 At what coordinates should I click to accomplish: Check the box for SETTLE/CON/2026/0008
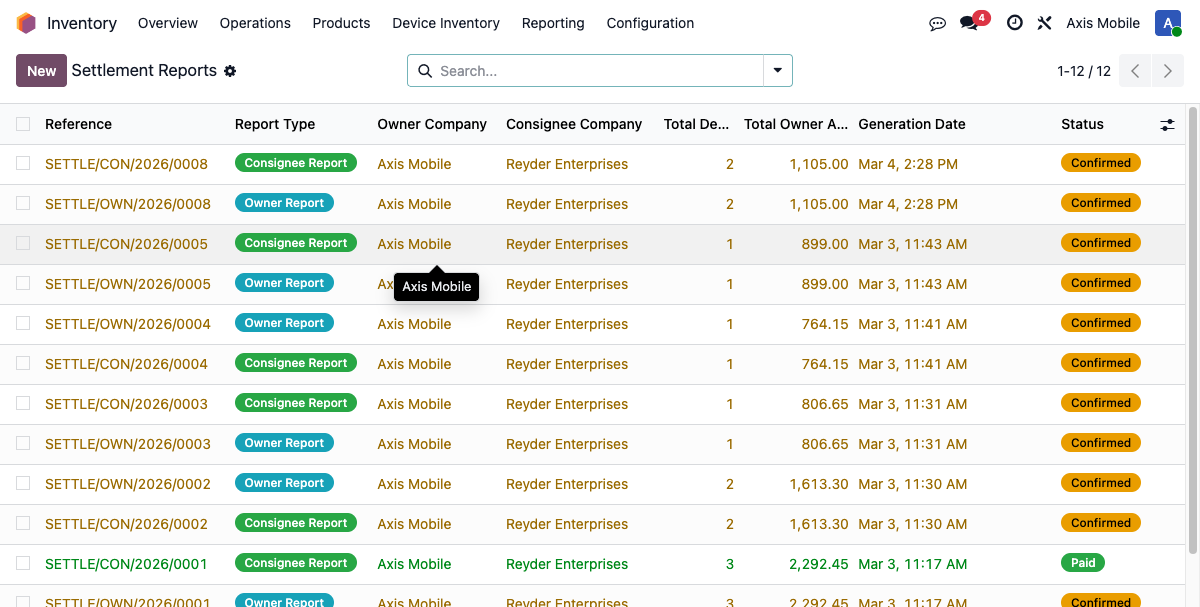coord(23,163)
